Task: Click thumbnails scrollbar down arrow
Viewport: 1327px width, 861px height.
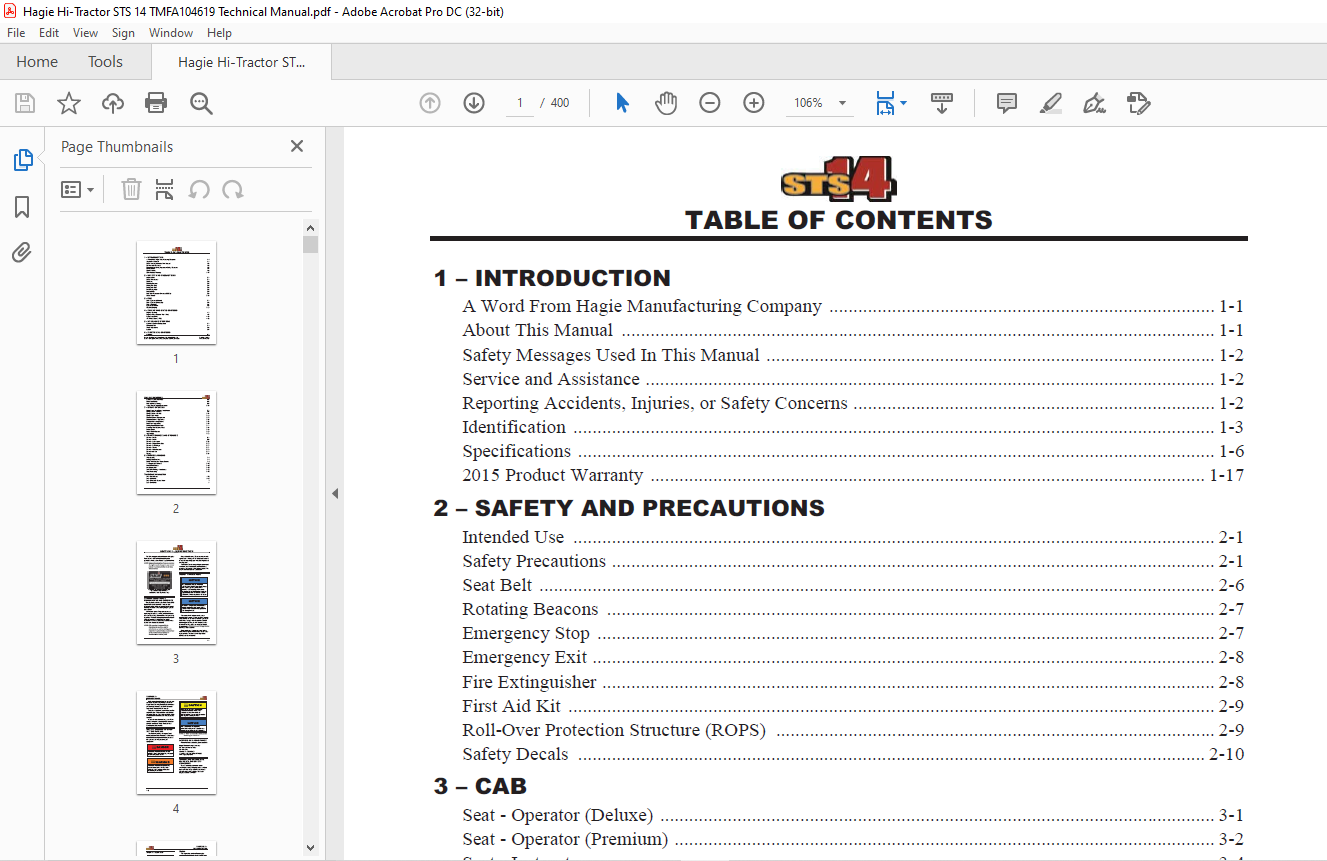Action: click(310, 848)
